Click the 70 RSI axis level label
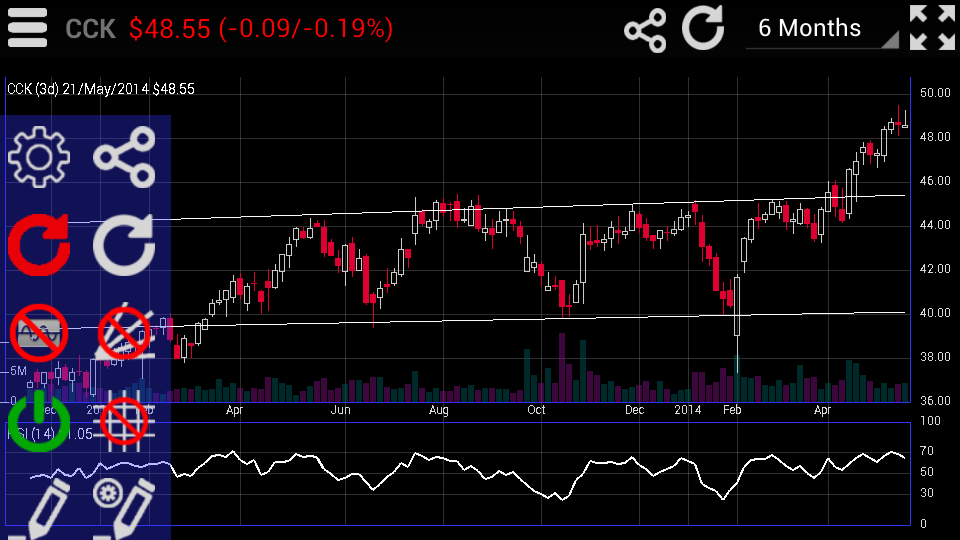The image size is (960, 540). [x=927, y=451]
